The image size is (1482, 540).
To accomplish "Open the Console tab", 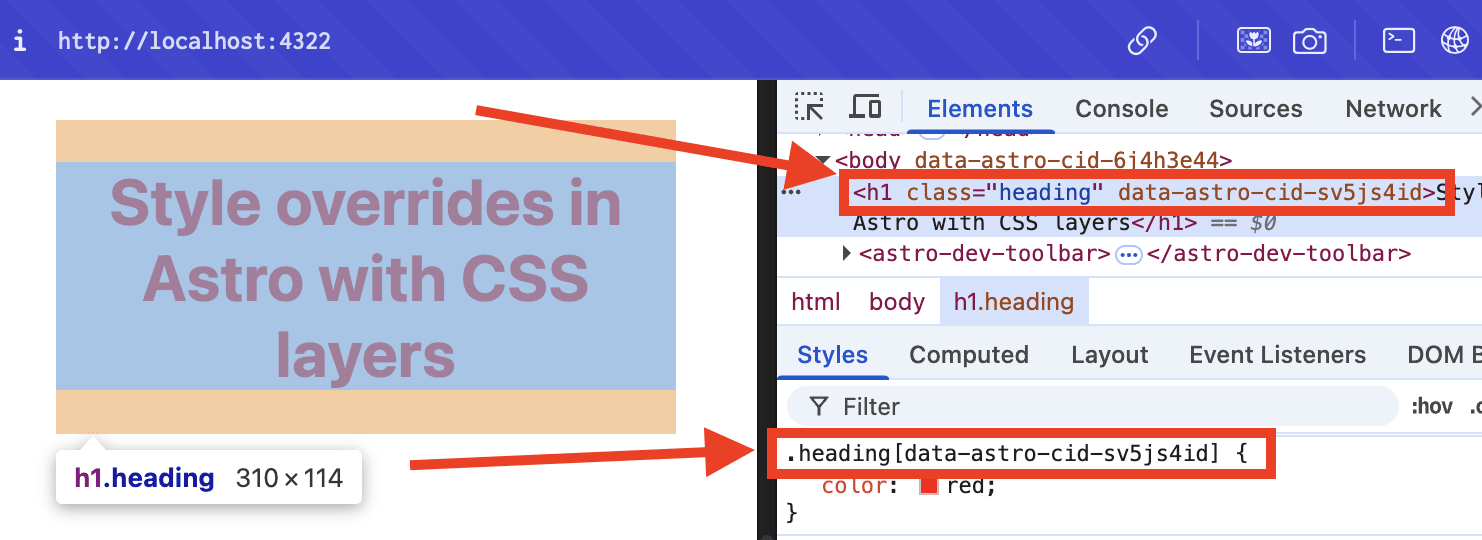I will [1122, 109].
